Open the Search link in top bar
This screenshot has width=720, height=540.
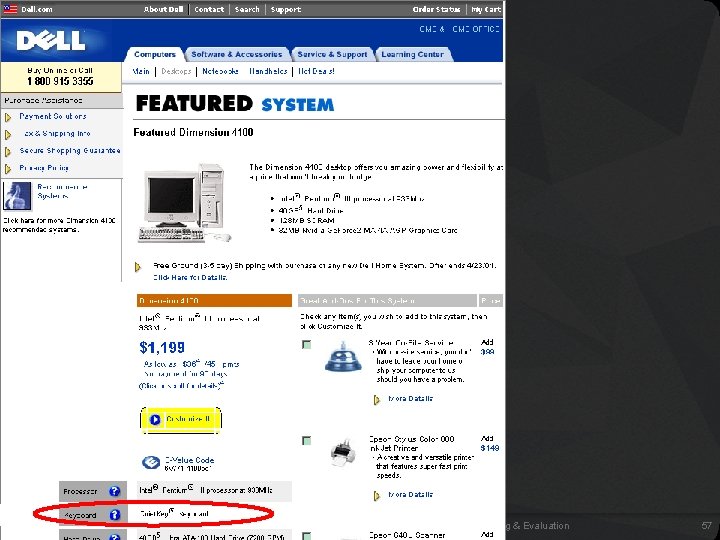[247, 9]
